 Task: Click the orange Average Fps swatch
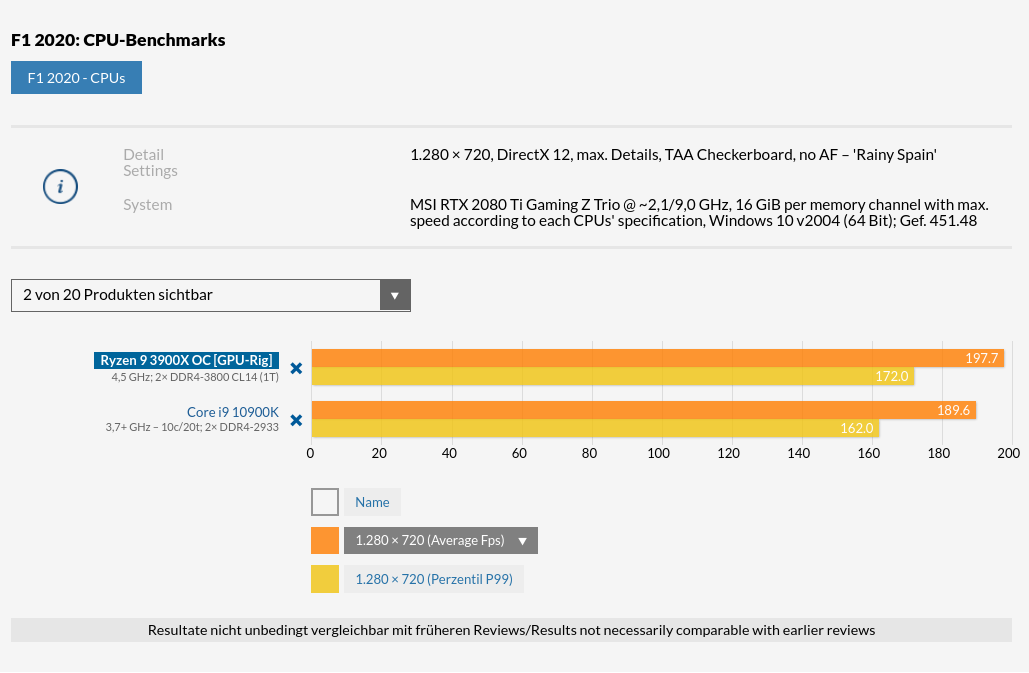pos(325,540)
